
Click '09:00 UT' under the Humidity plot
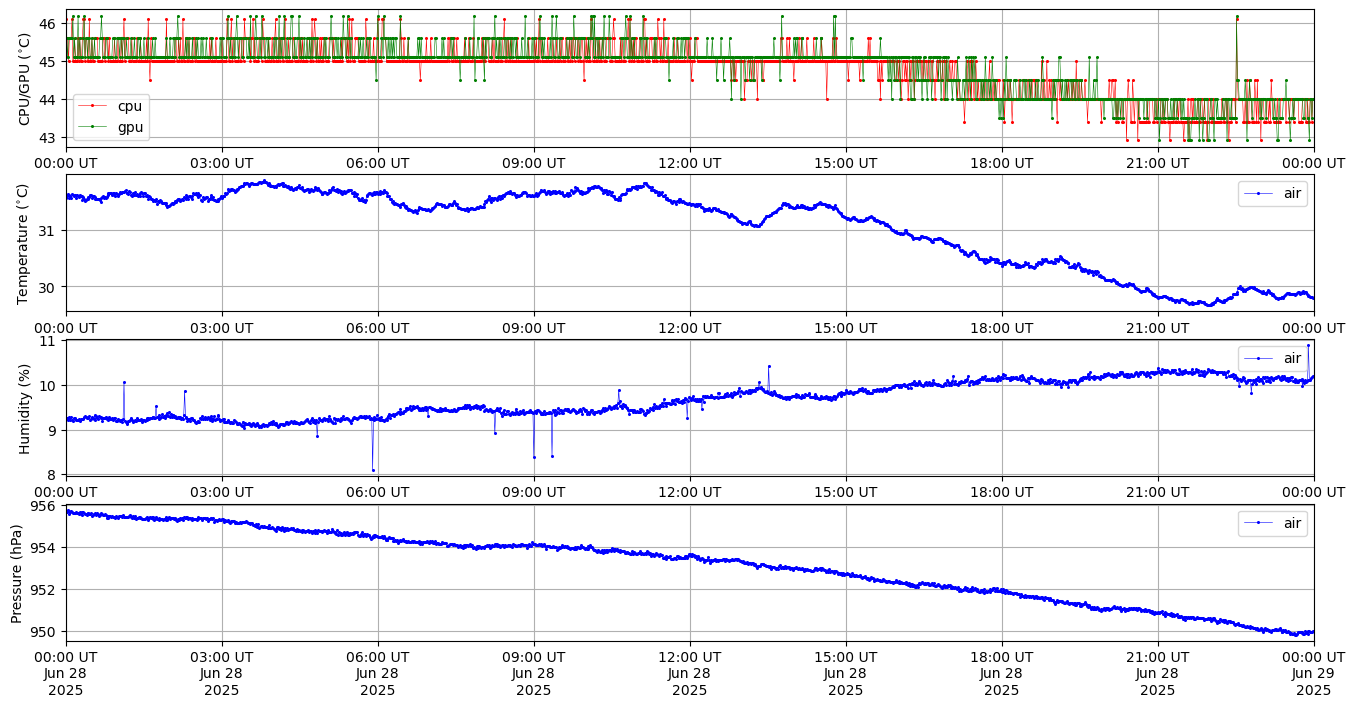(534, 492)
